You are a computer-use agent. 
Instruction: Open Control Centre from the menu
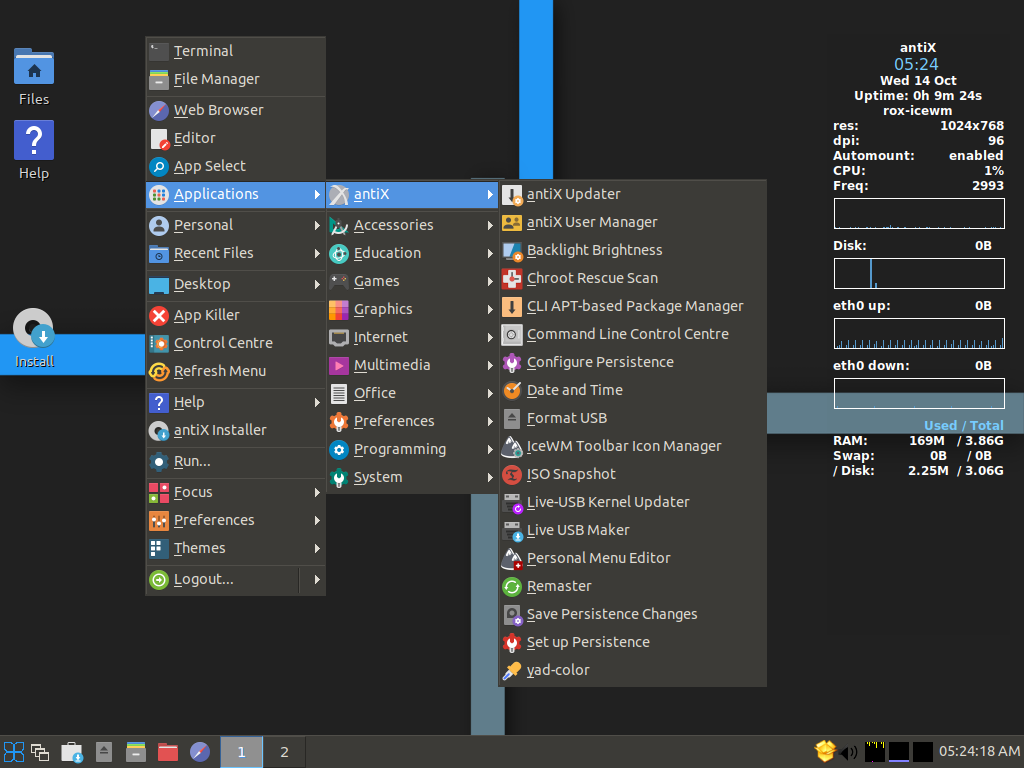point(236,344)
